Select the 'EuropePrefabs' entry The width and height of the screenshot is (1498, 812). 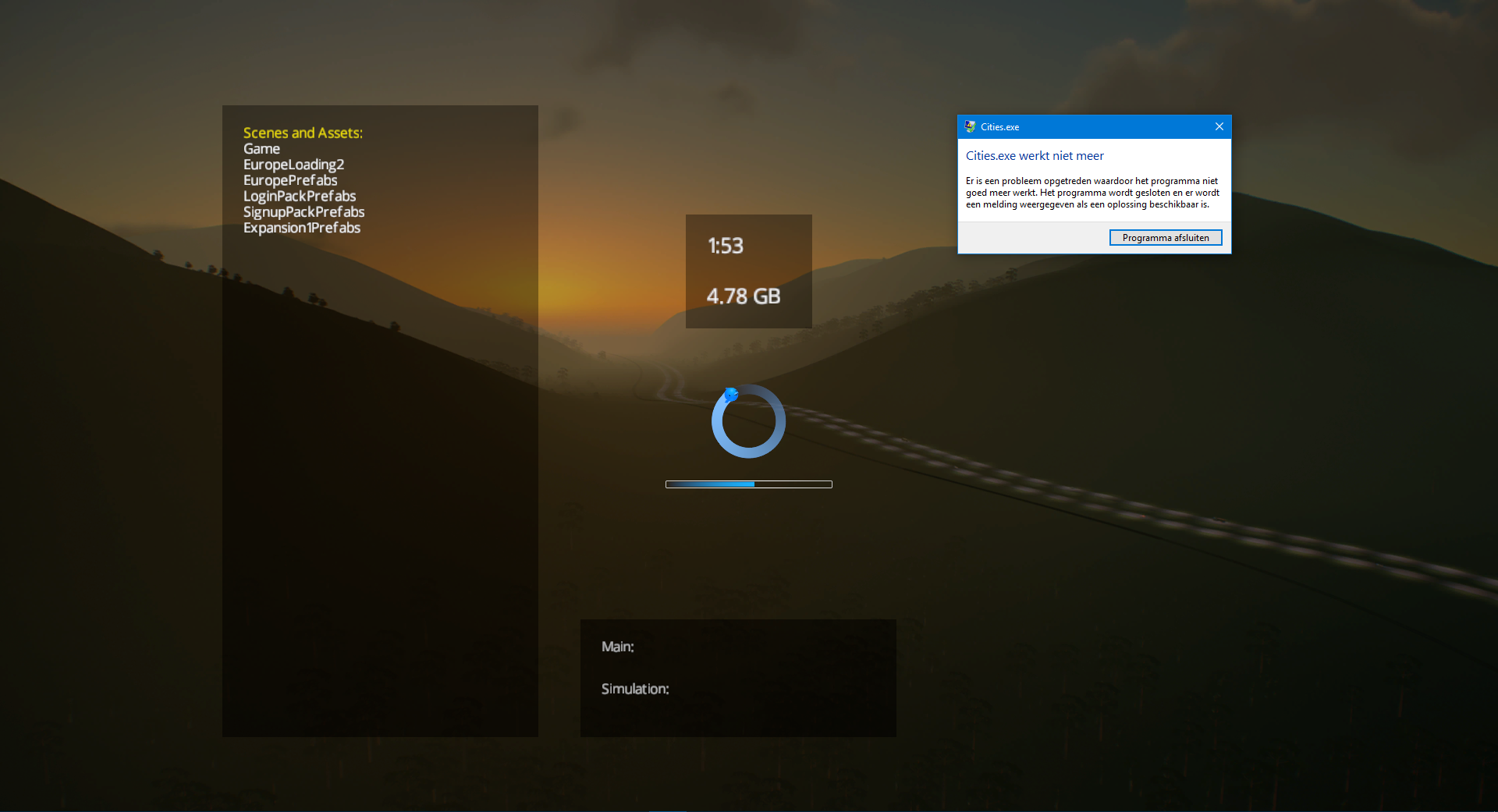pos(290,180)
